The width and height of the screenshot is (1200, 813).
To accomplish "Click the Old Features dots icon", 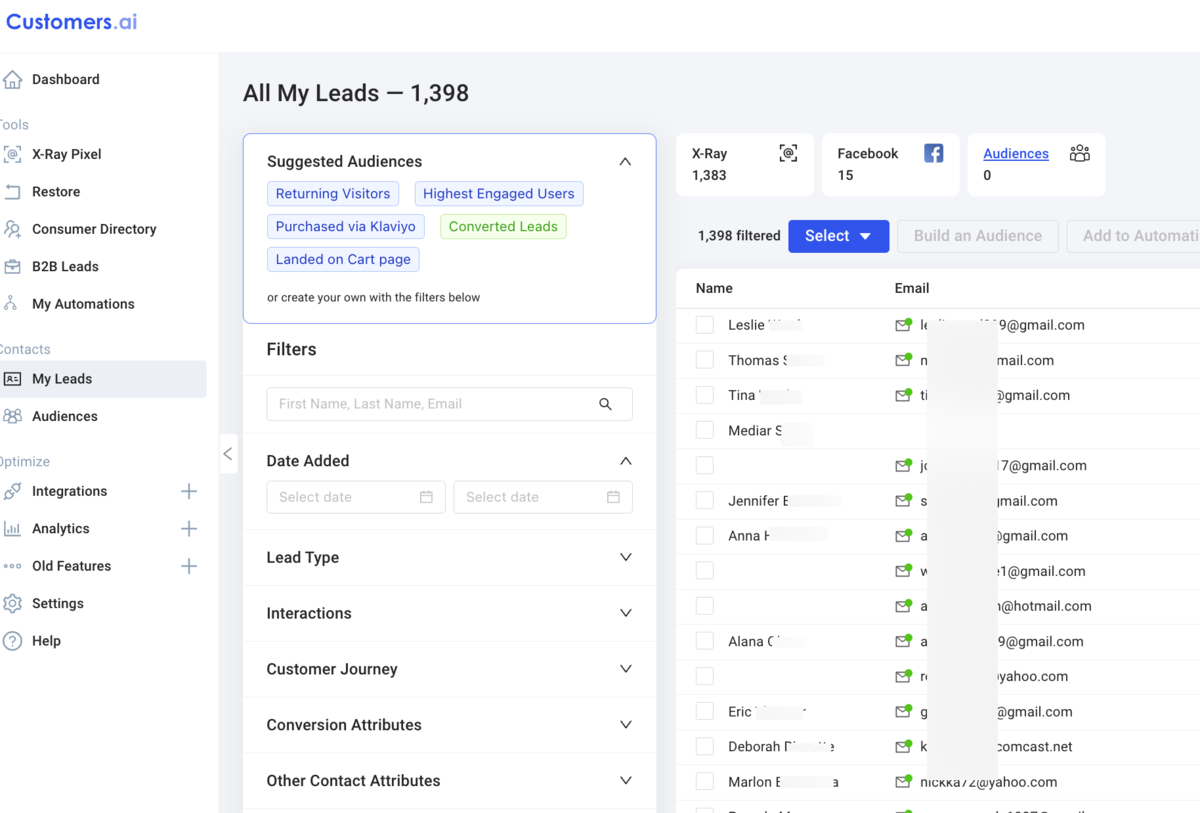I will click(12, 566).
